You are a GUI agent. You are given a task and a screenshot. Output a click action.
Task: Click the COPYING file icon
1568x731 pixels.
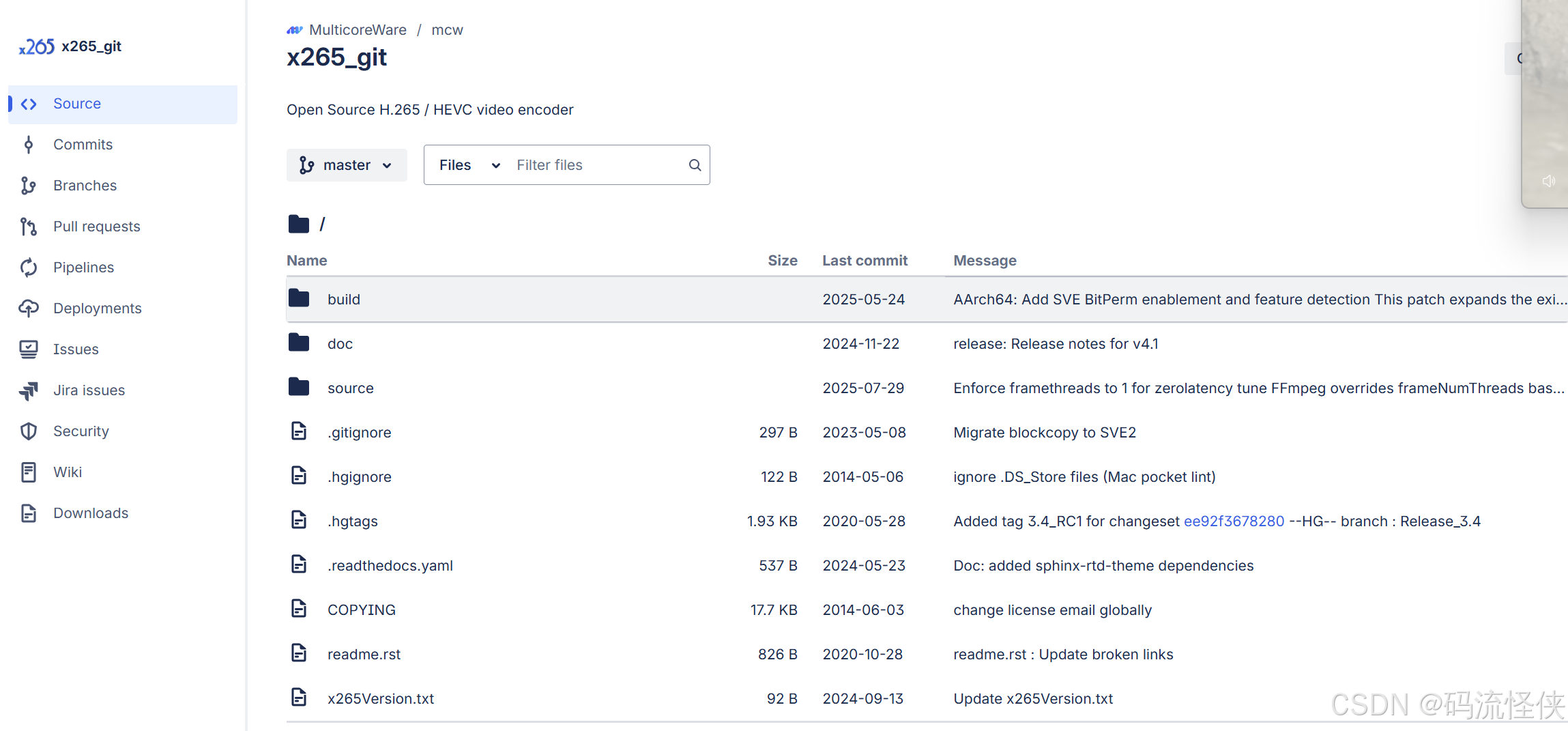(299, 609)
